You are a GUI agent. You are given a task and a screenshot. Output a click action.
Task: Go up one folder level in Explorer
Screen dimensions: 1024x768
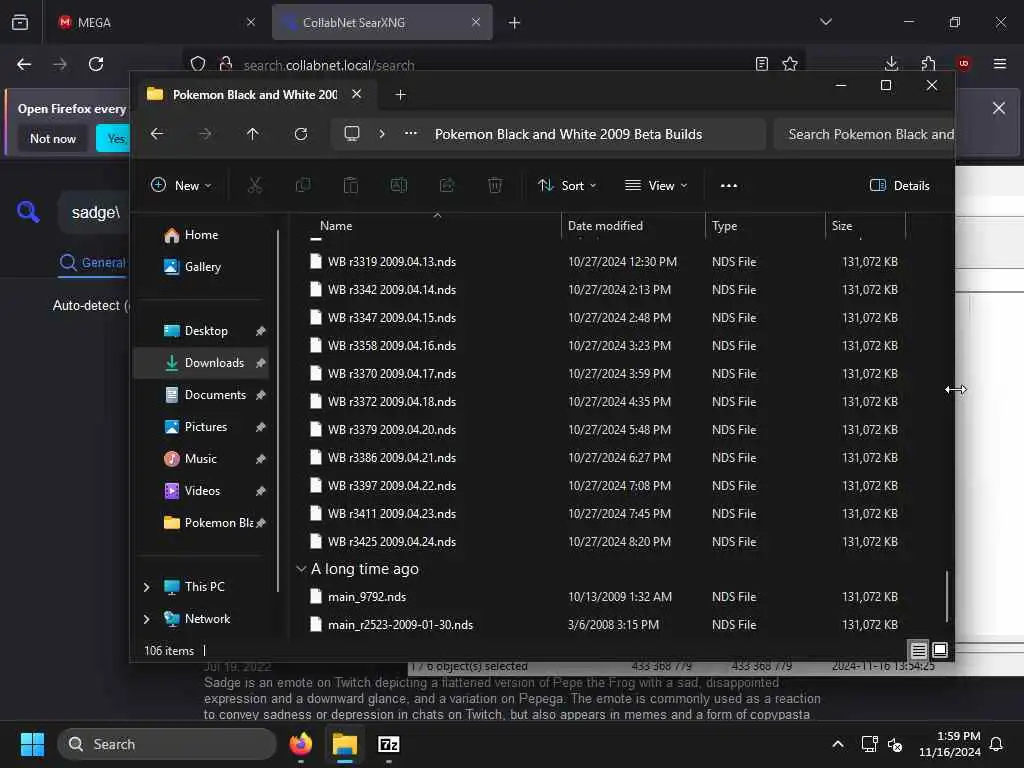pos(253,134)
